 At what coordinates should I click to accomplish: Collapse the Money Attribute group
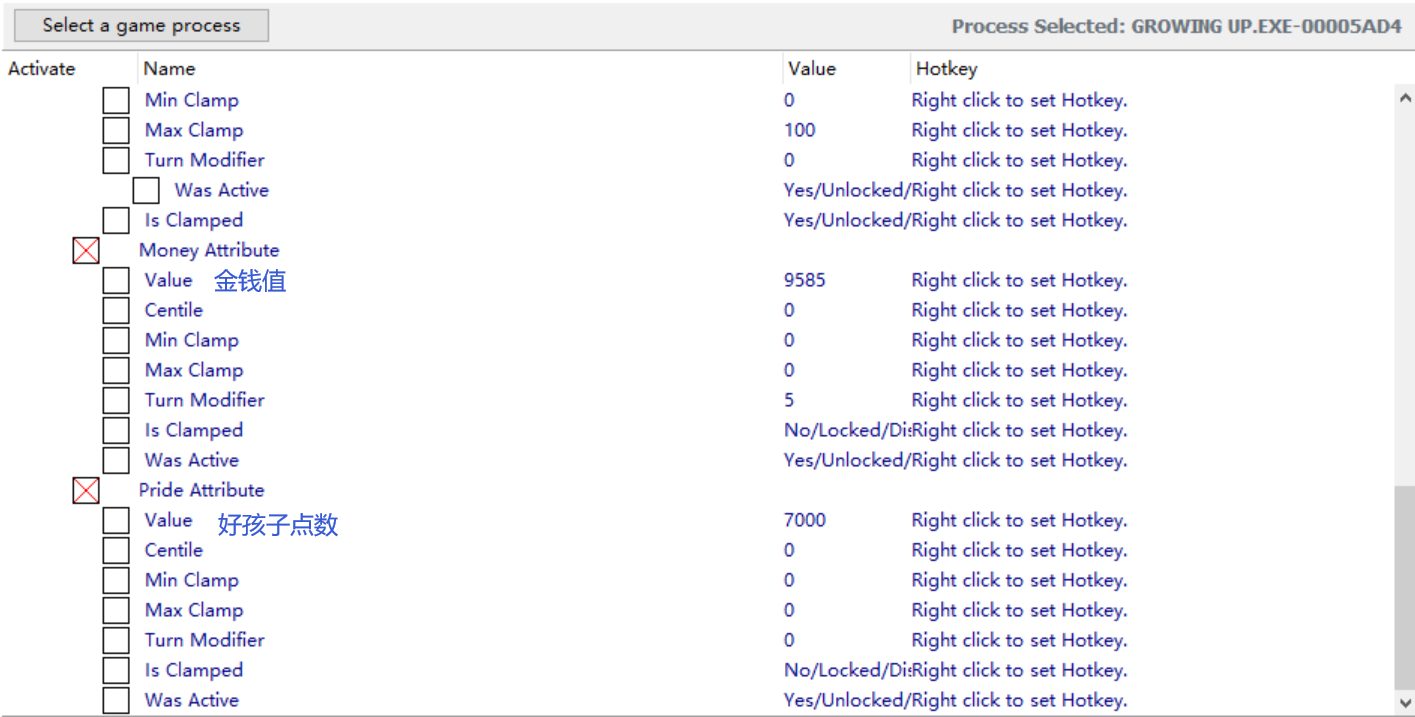point(86,251)
